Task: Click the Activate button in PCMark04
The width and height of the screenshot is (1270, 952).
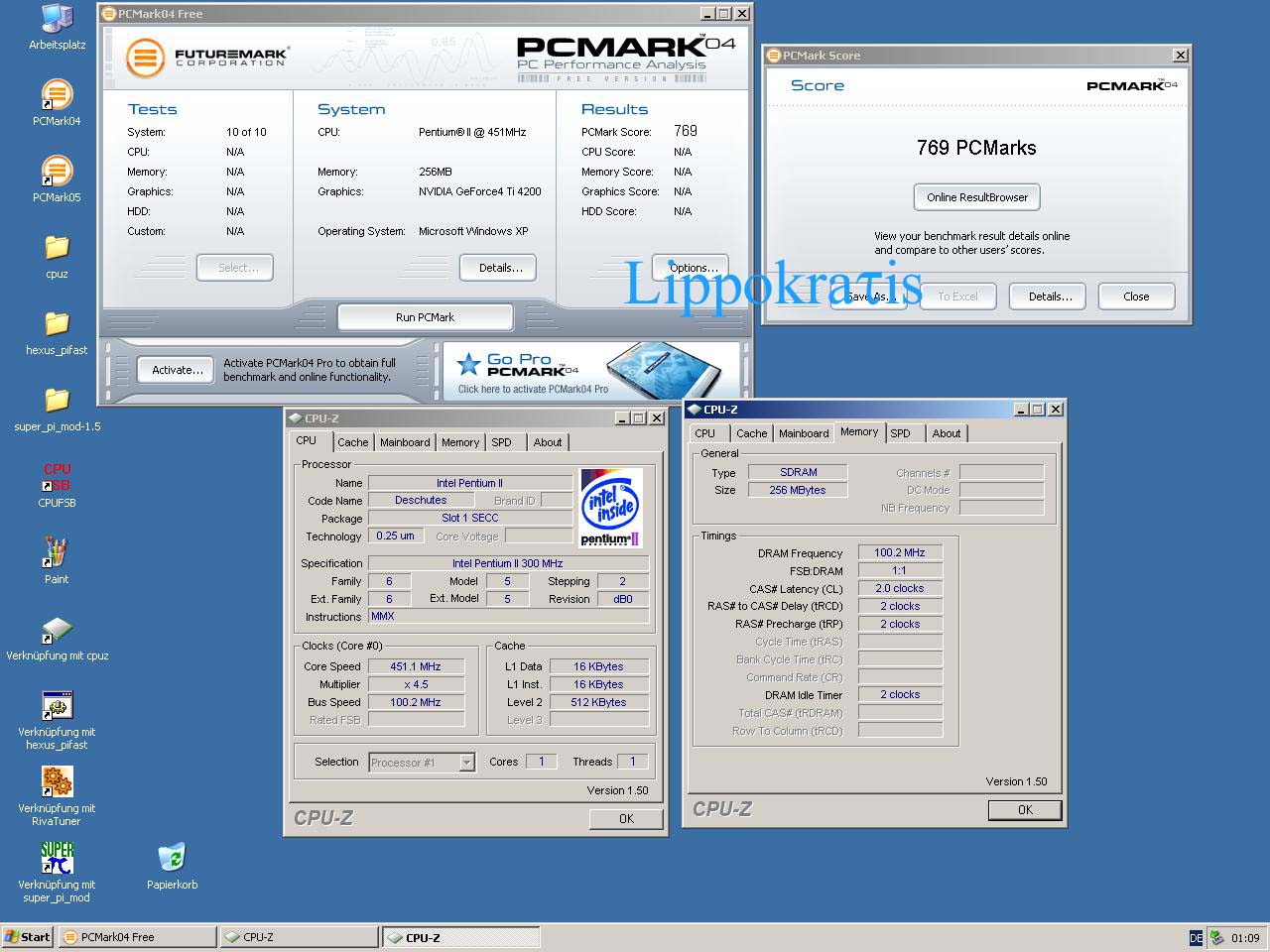Action: click(x=176, y=370)
